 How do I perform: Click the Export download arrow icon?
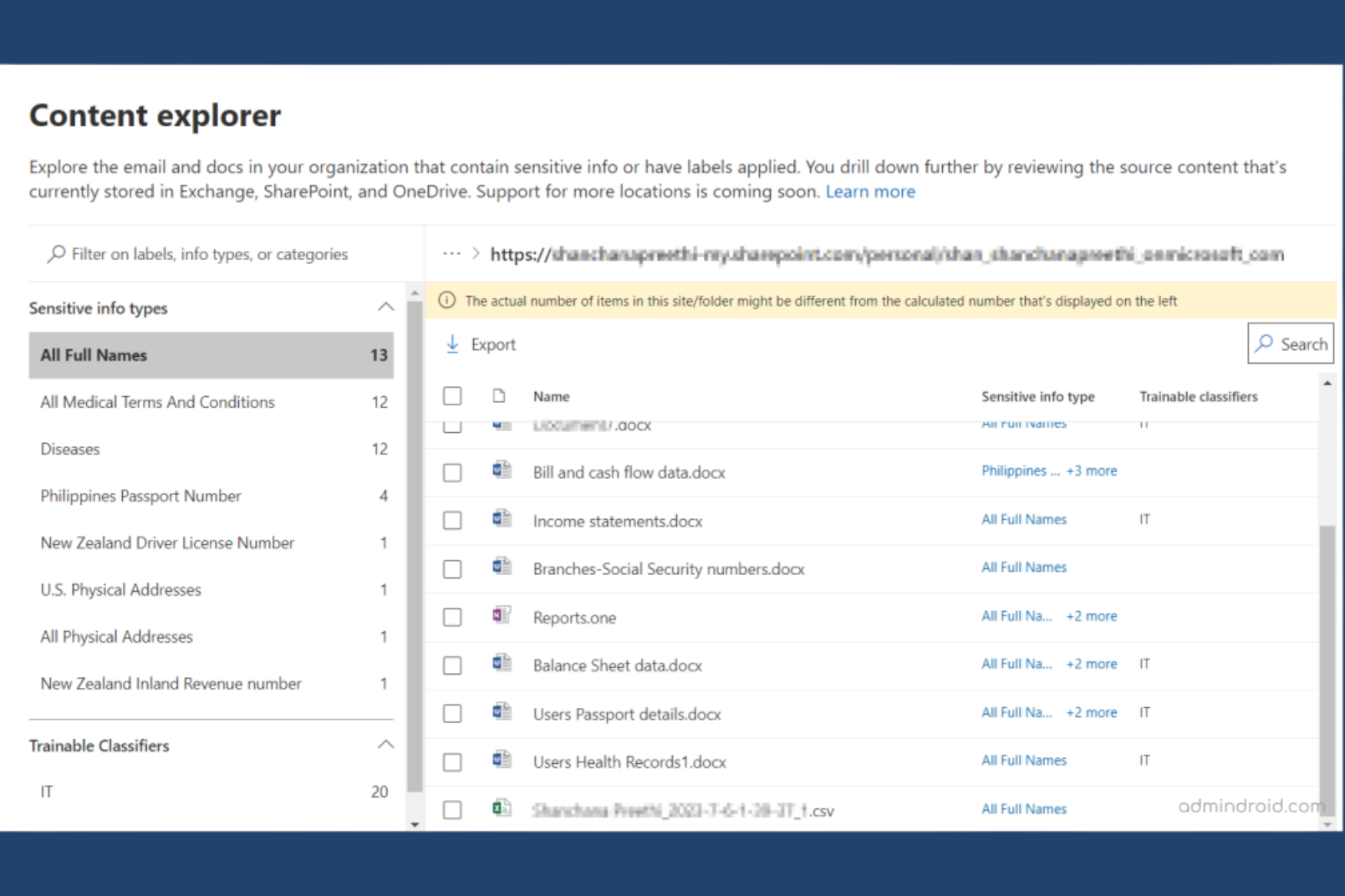[452, 344]
